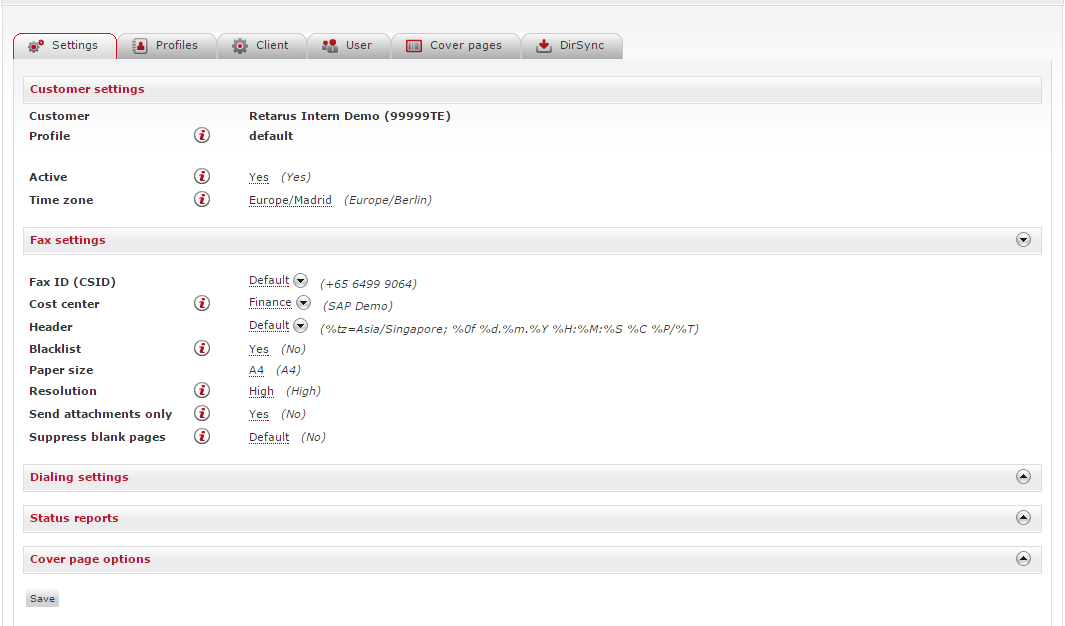Expand the Status reports section
Image resolution: width=1065 pixels, height=626 pixels.
(1023, 518)
